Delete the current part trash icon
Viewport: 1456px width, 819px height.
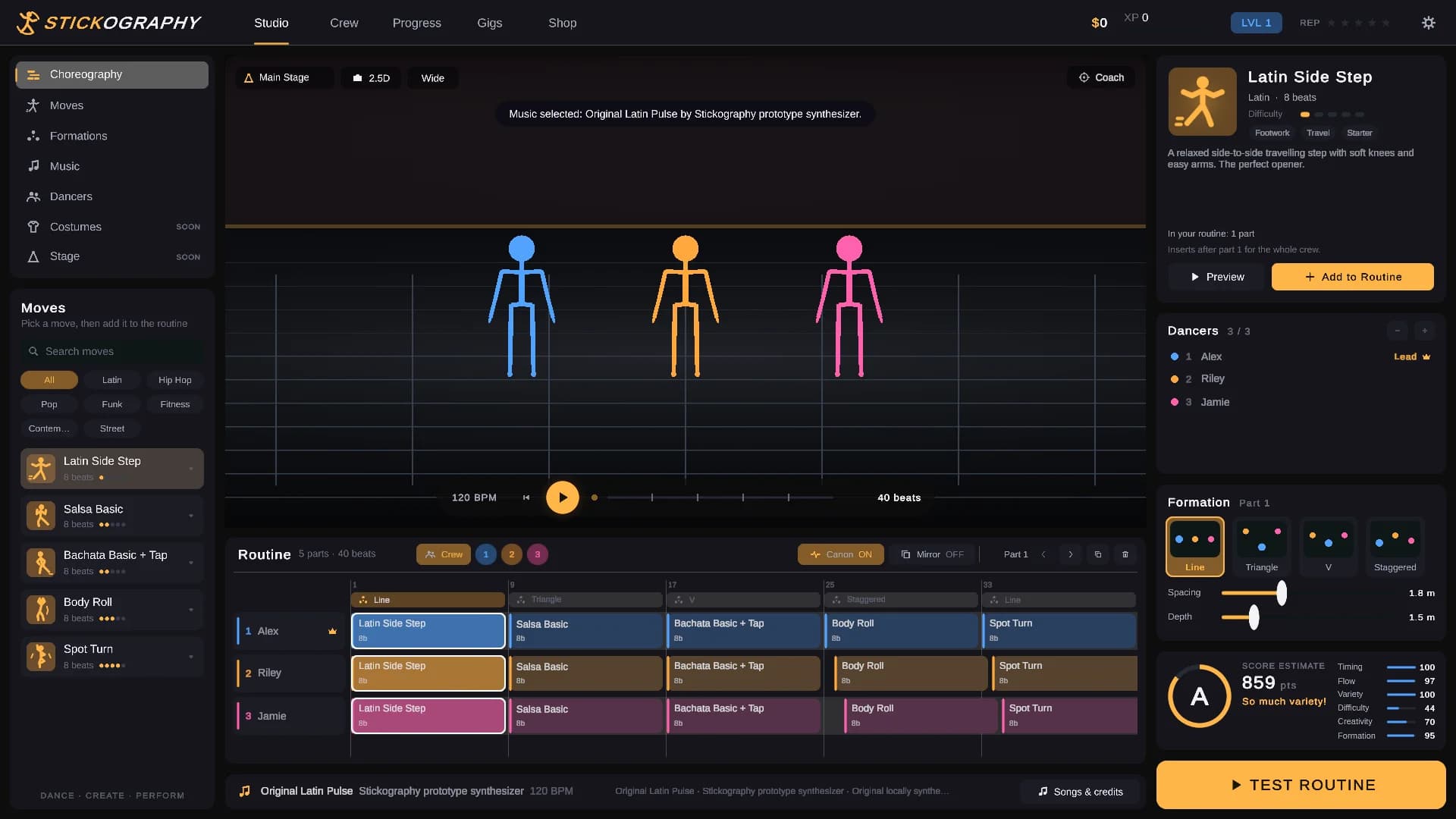(1125, 554)
